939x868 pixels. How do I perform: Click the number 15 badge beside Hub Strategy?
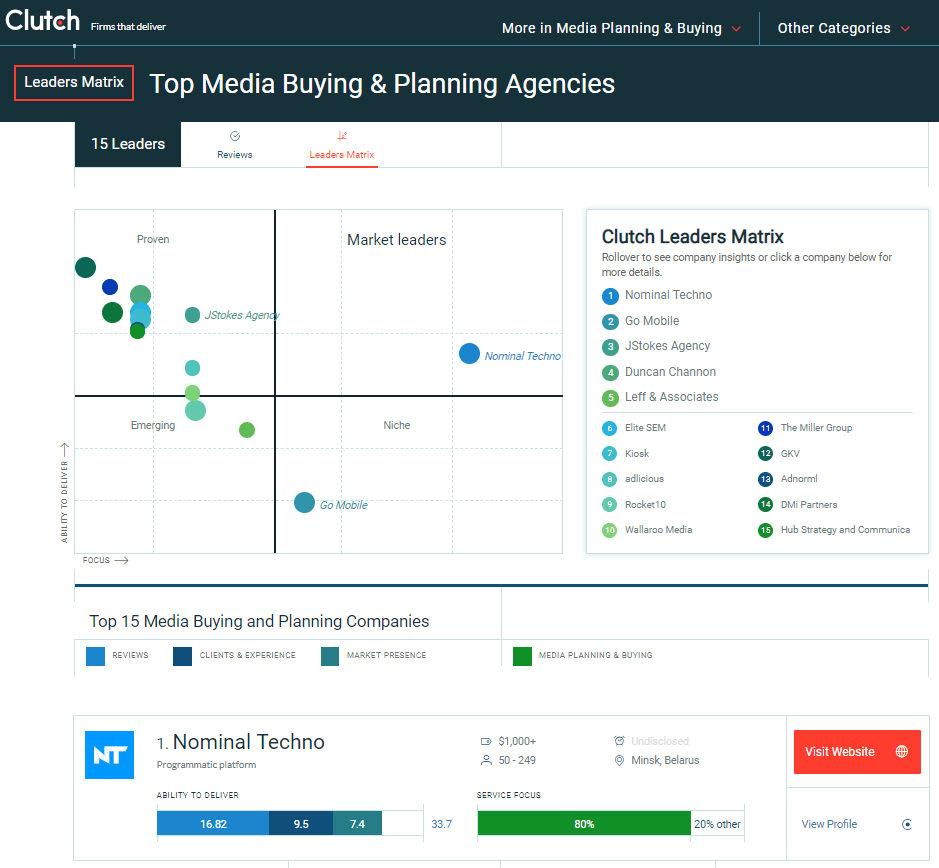tap(765, 530)
